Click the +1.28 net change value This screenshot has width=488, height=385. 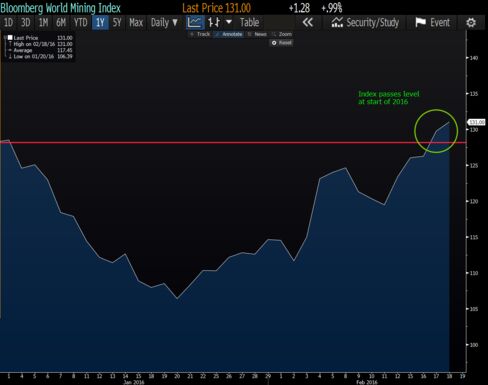[x=299, y=8]
